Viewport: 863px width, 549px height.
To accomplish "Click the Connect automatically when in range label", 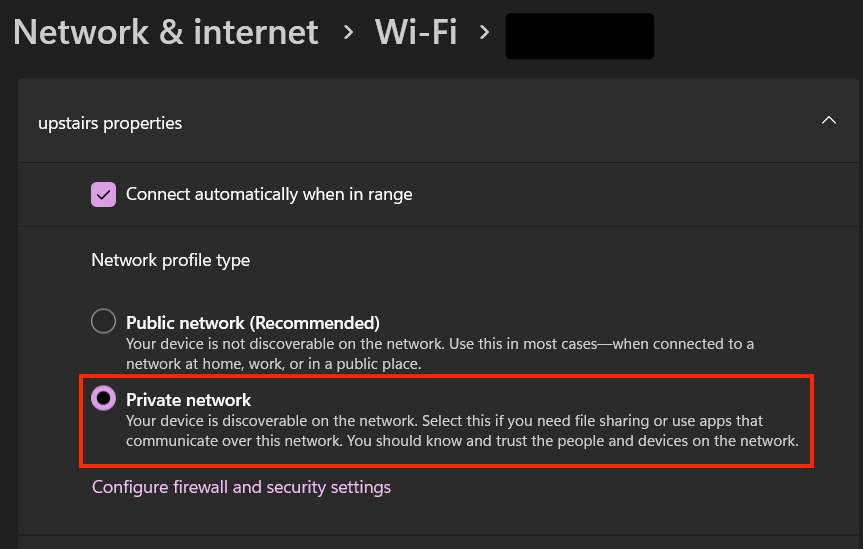I will 269,194.
